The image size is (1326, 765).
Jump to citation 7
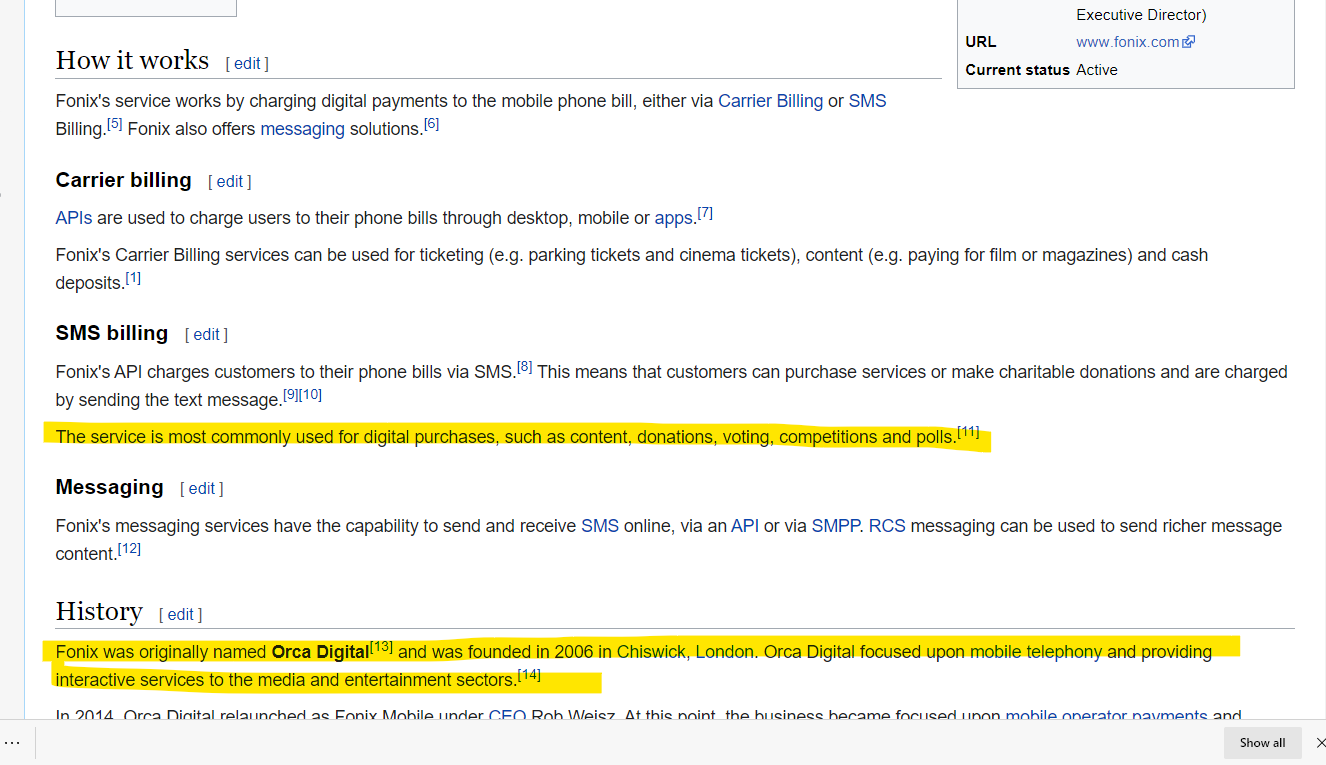[x=705, y=214]
